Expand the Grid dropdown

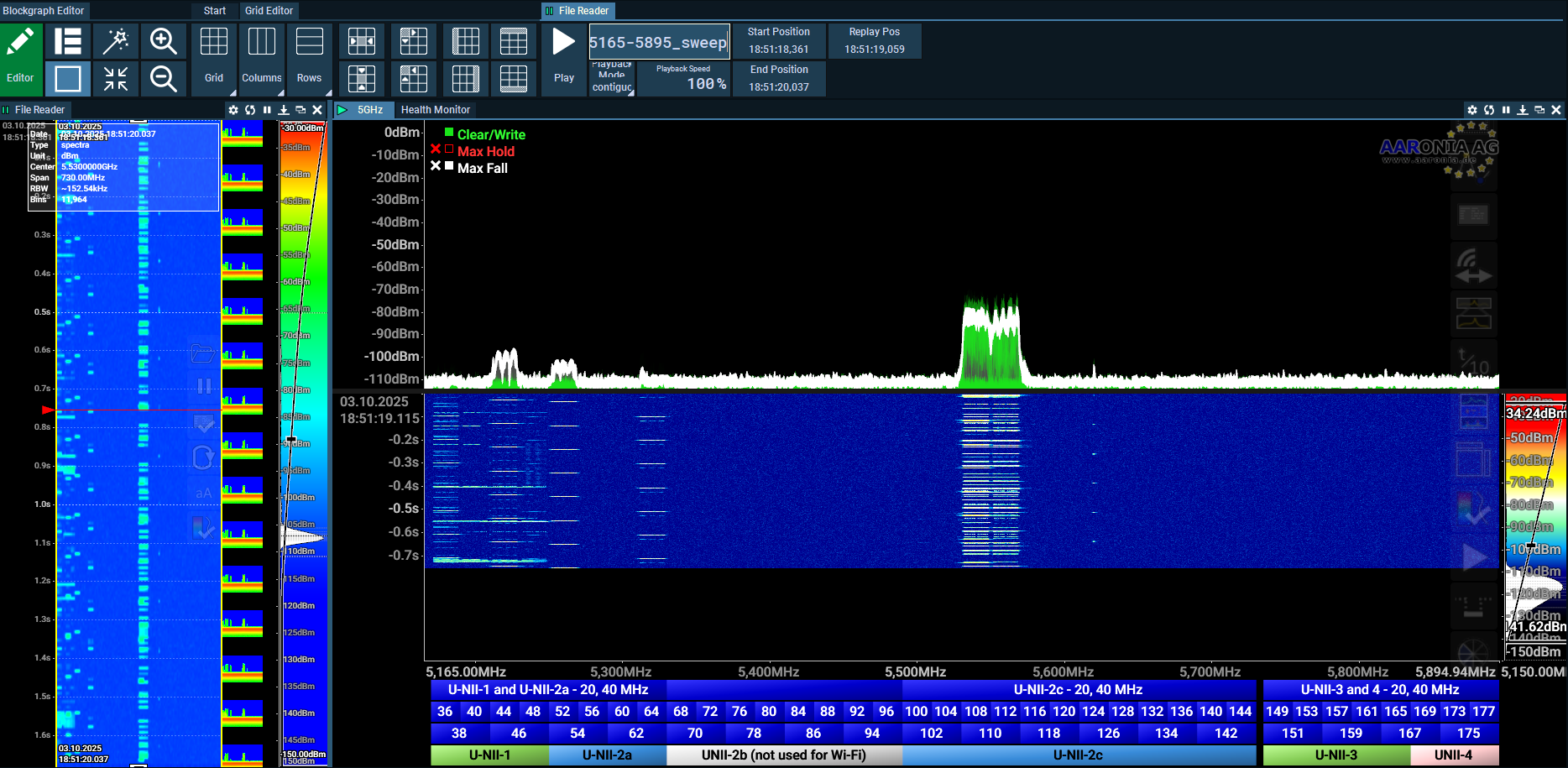[x=214, y=59]
